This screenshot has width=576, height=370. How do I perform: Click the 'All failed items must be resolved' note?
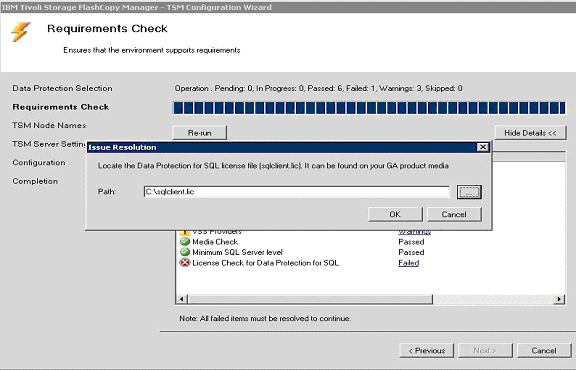click(x=265, y=319)
